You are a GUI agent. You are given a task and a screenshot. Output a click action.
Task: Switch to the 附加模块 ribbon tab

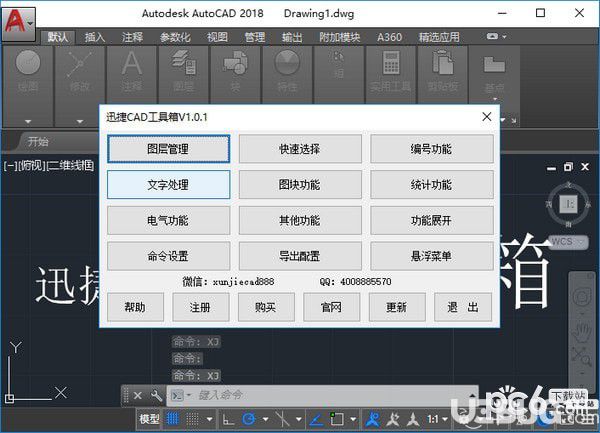pyautogui.click(x=340, y=37)
